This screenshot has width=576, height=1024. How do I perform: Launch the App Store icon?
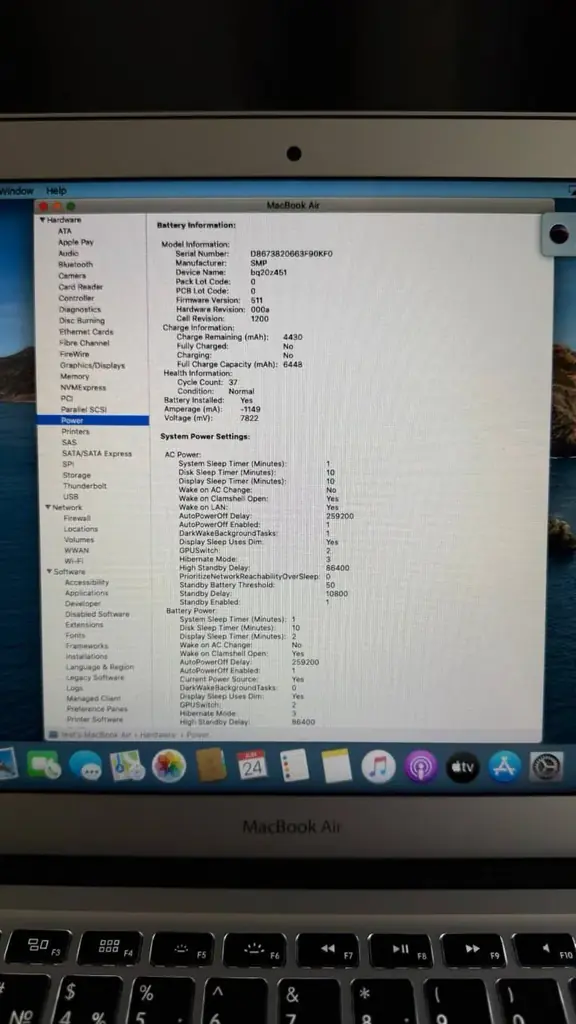click(x=505, y=767)
